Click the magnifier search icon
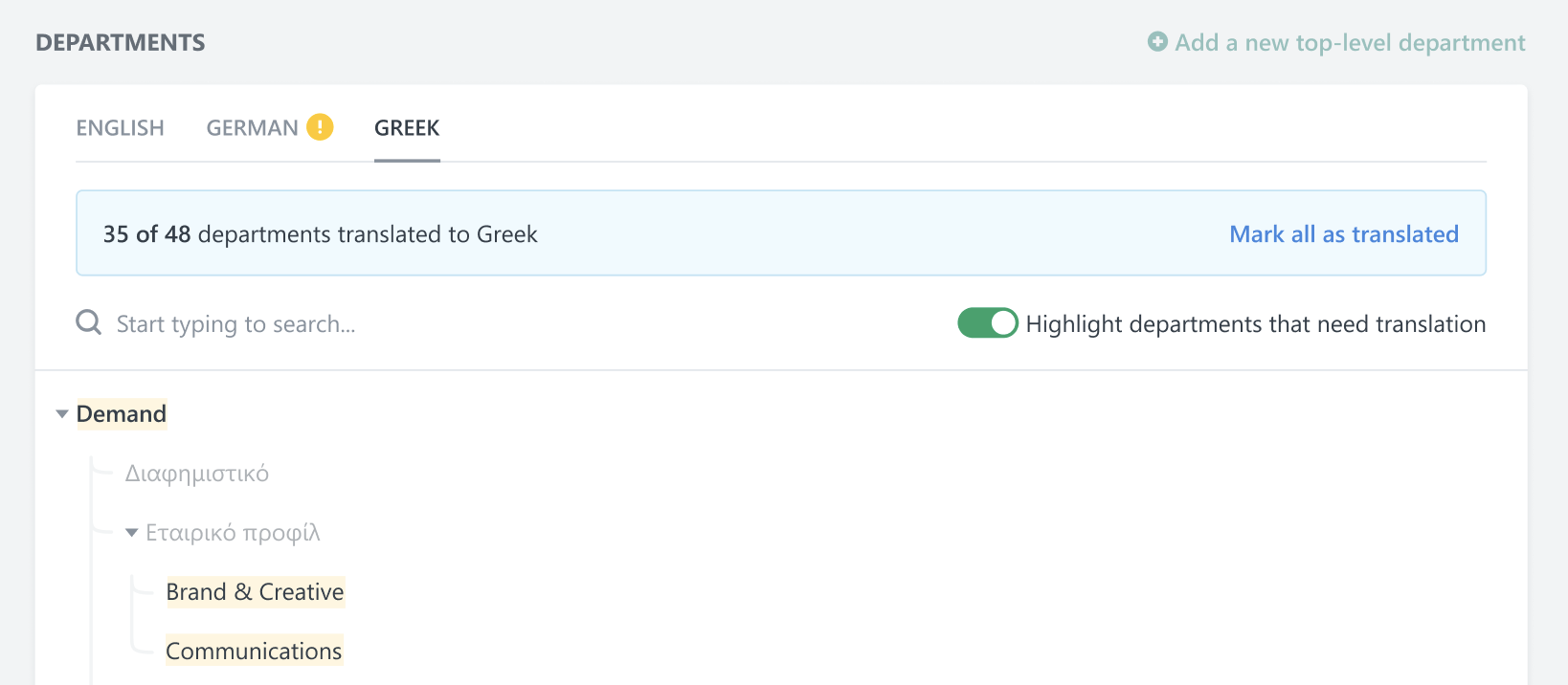 [x=89, y=323]
